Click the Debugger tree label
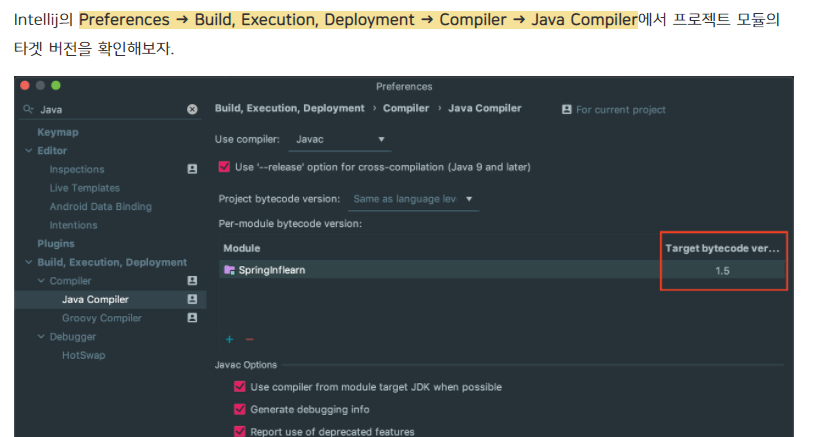This screenshot has height=437, width=815. [73, 337]
